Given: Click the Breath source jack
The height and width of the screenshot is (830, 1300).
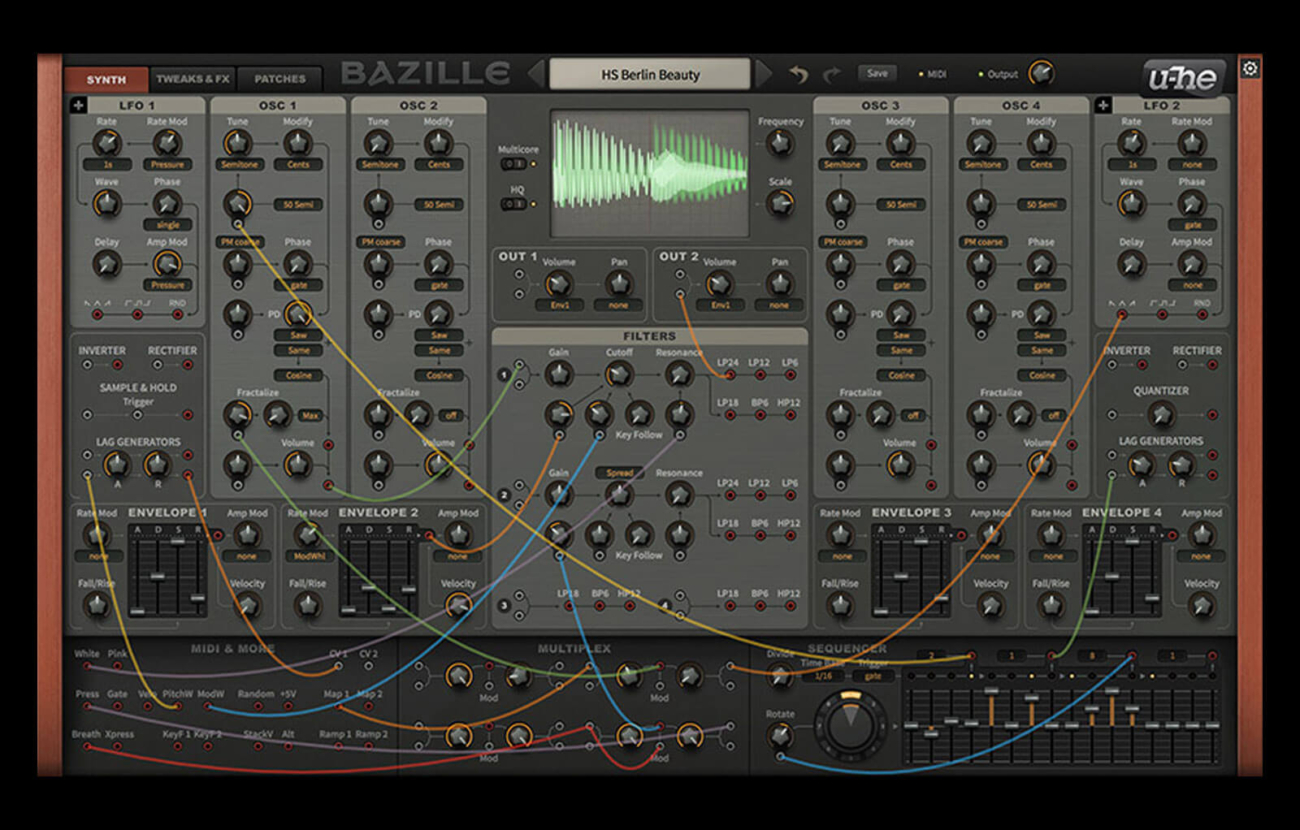Looking at the screenshot, I should [85, 746].
